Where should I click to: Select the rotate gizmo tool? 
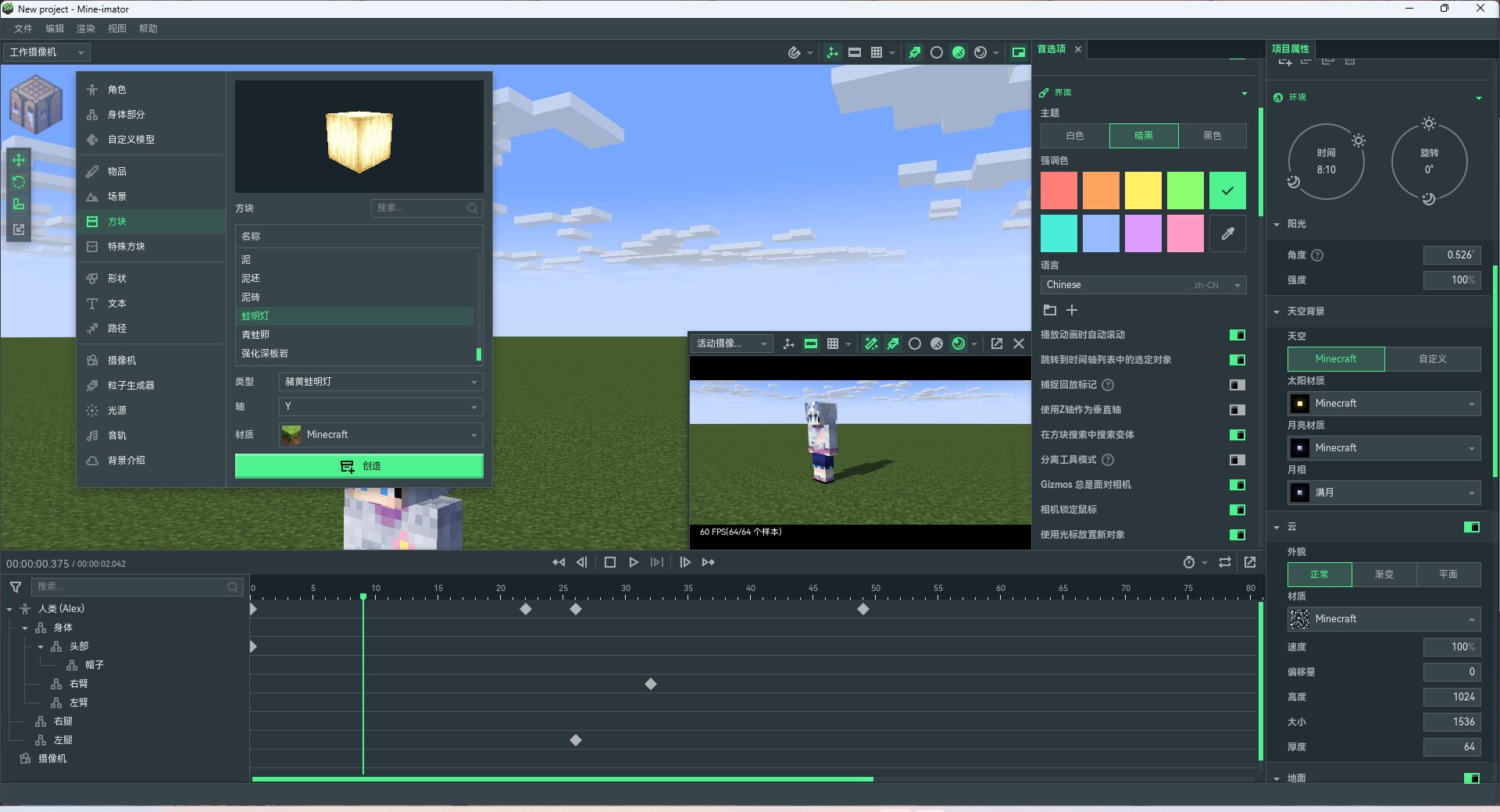pos(19,182)
